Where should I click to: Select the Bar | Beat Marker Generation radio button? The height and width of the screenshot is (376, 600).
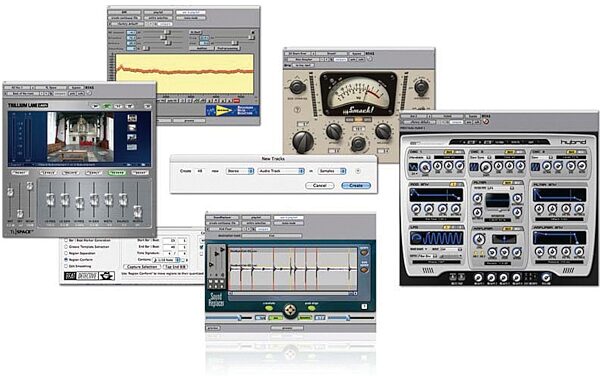[66, 240]
